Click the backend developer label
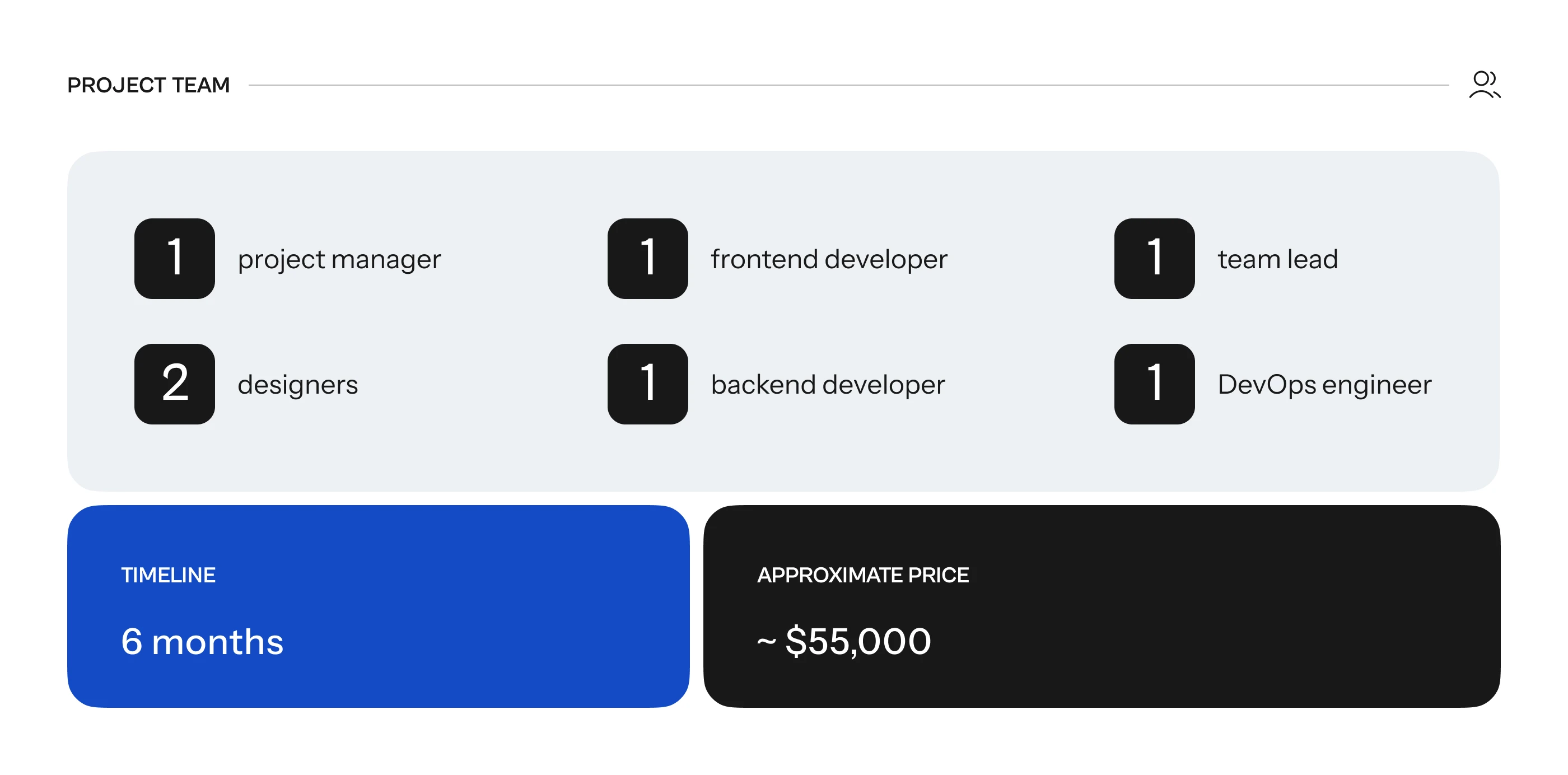Image resolution: width=1568 pixels, height=775 pixels. [x=828, y=385]
